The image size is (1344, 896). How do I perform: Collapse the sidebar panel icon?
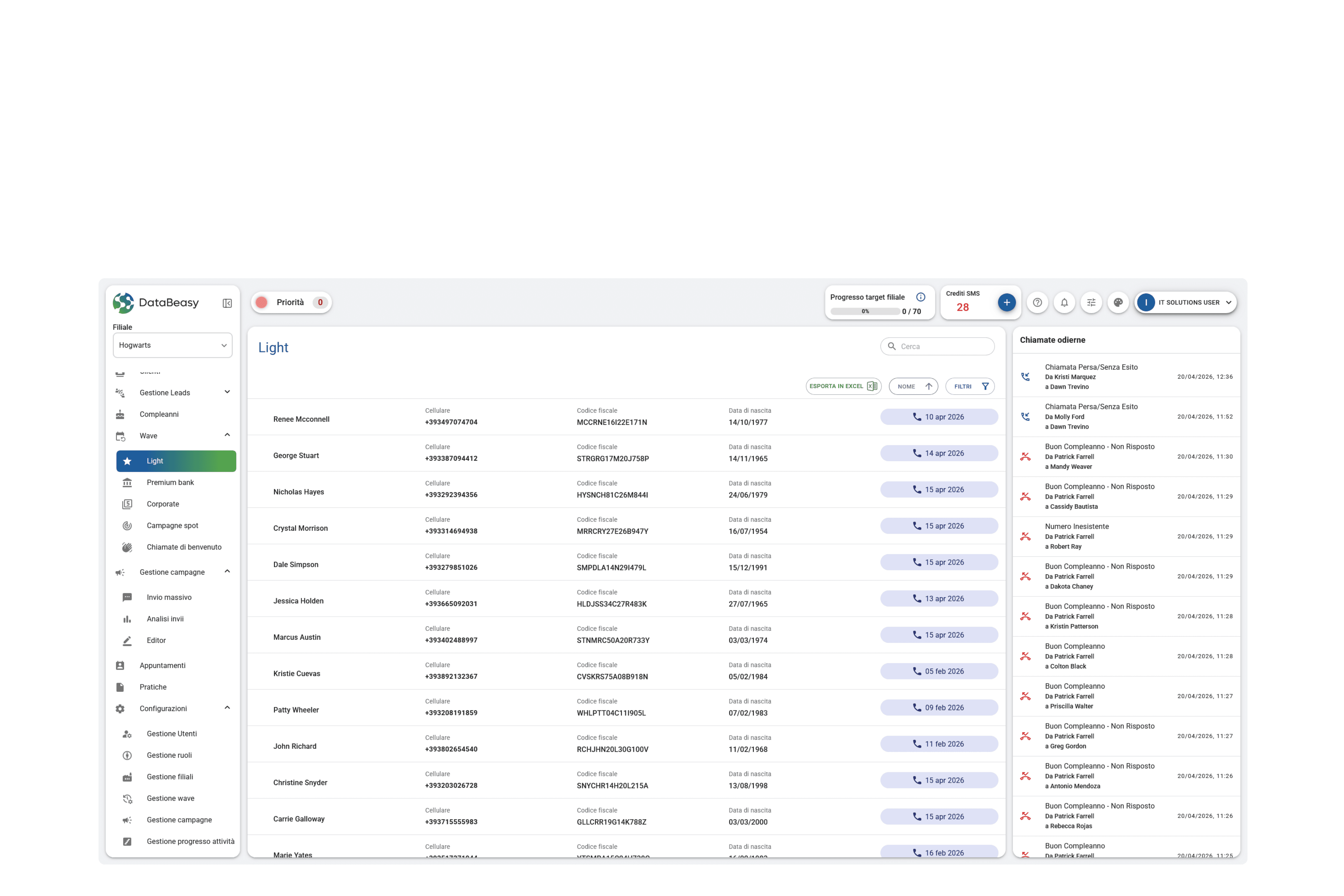coord(227,303)
